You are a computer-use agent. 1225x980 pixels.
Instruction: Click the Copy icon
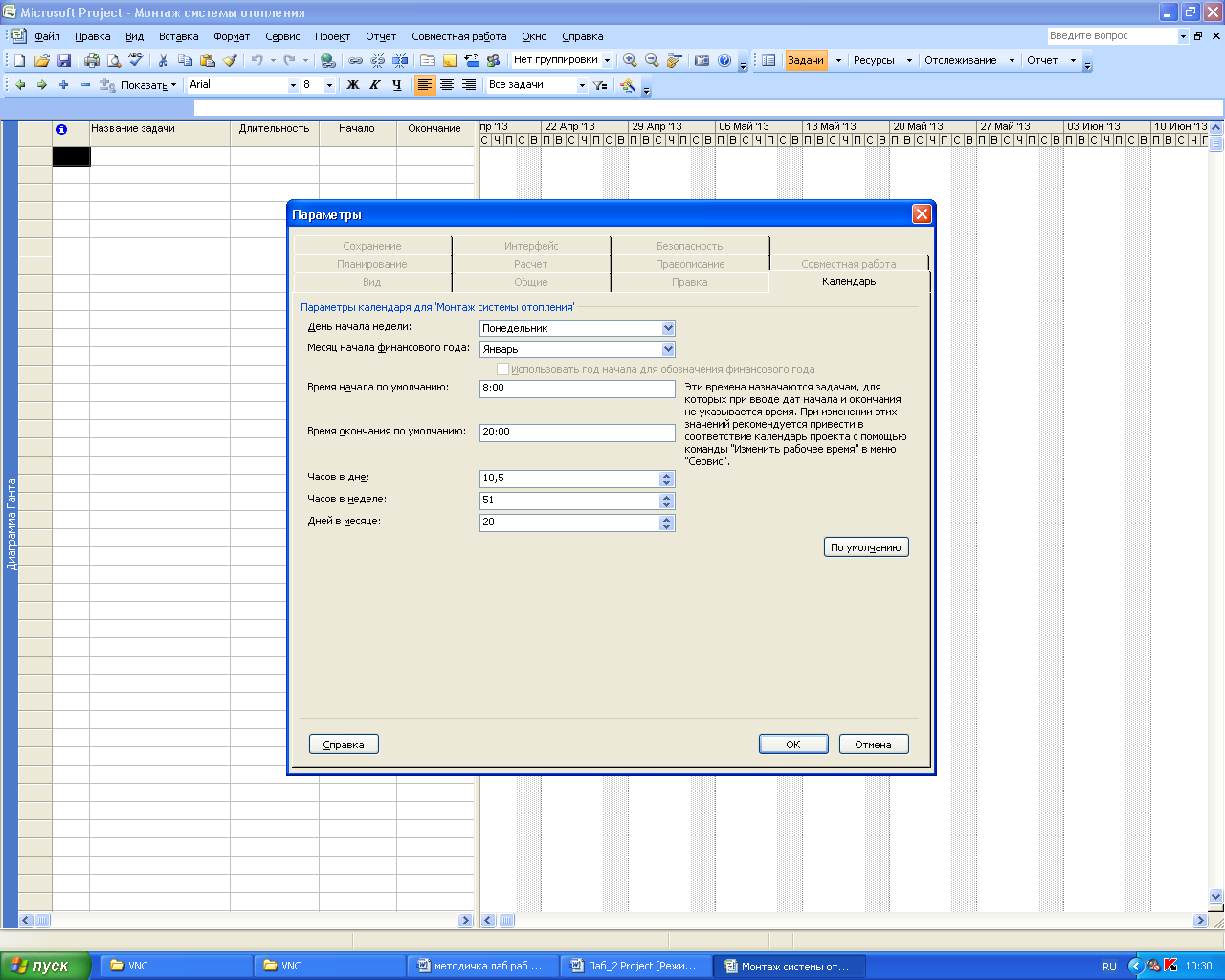pyautogui.click(x=185, y=60)
